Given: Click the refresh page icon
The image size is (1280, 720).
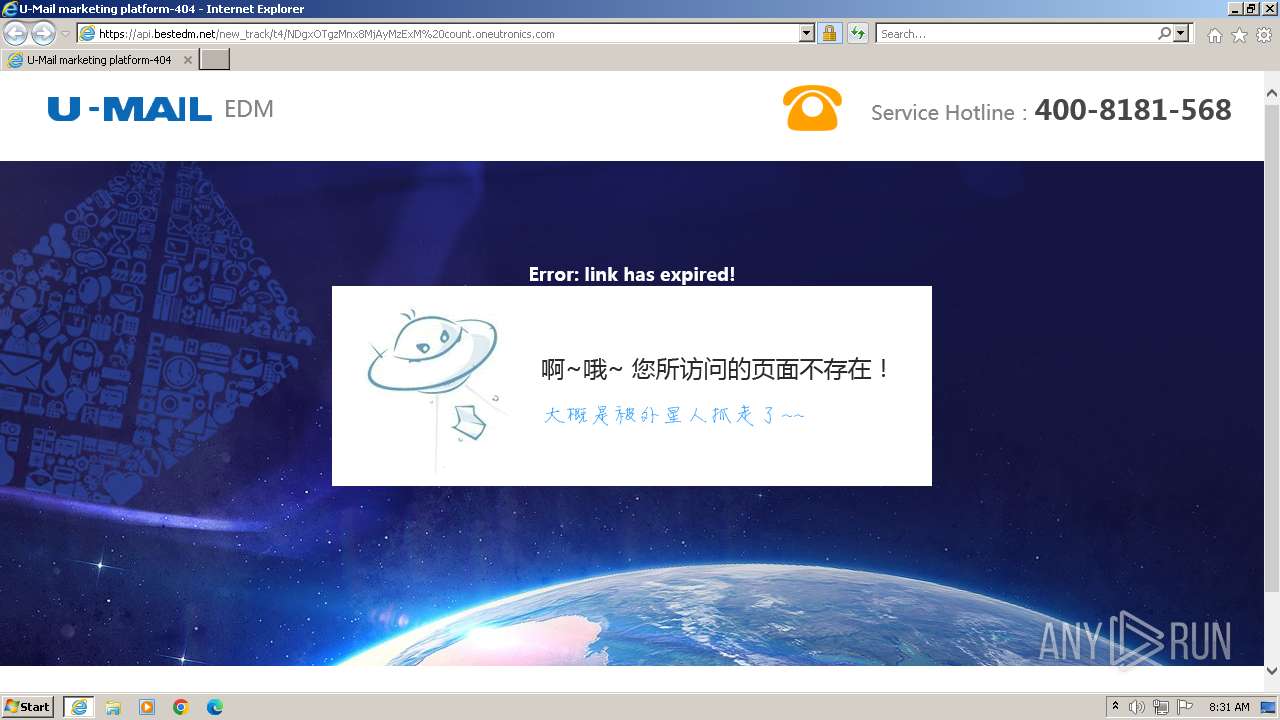Looking at the screenshot, I should click(858, 33).
